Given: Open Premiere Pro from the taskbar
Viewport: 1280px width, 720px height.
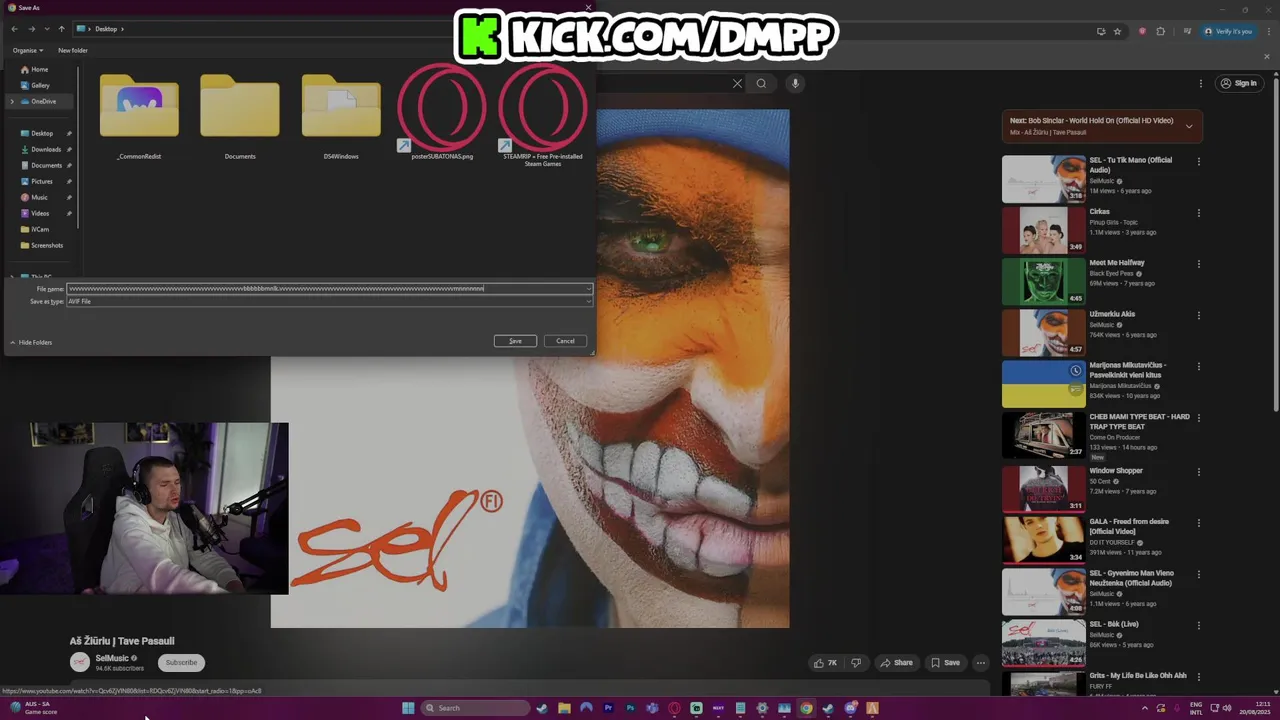Looking at the screenshot, I should (x=608, y=708).
